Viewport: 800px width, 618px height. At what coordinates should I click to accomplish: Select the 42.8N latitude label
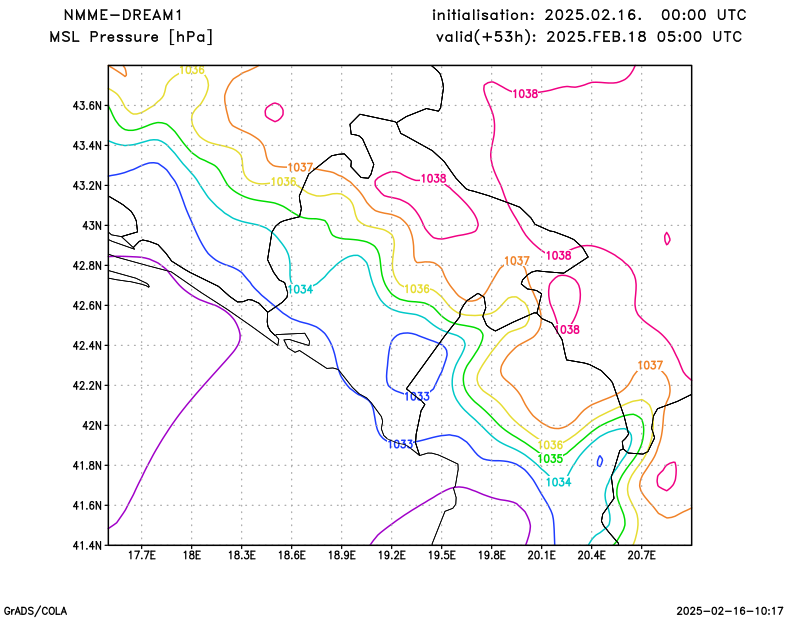click(x=87, y=265)
